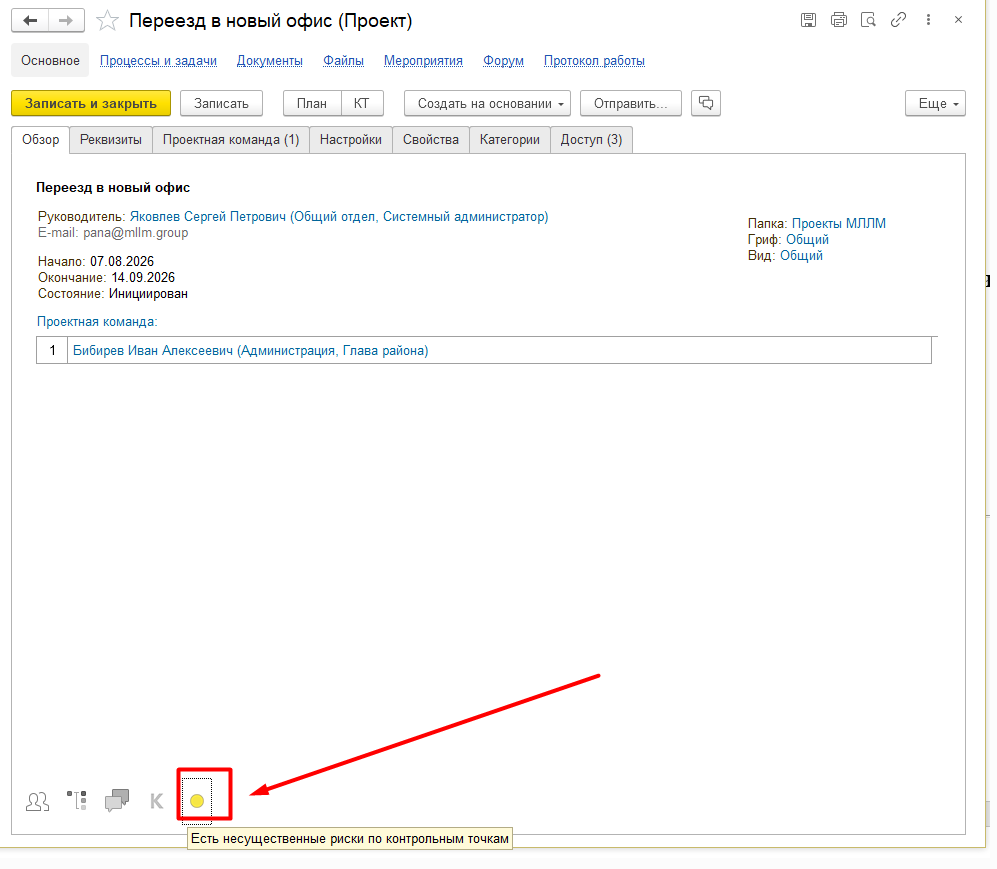Switch to the Категории tab
The width and height of the screenshot is (997, 869).
tap(510, 140)
